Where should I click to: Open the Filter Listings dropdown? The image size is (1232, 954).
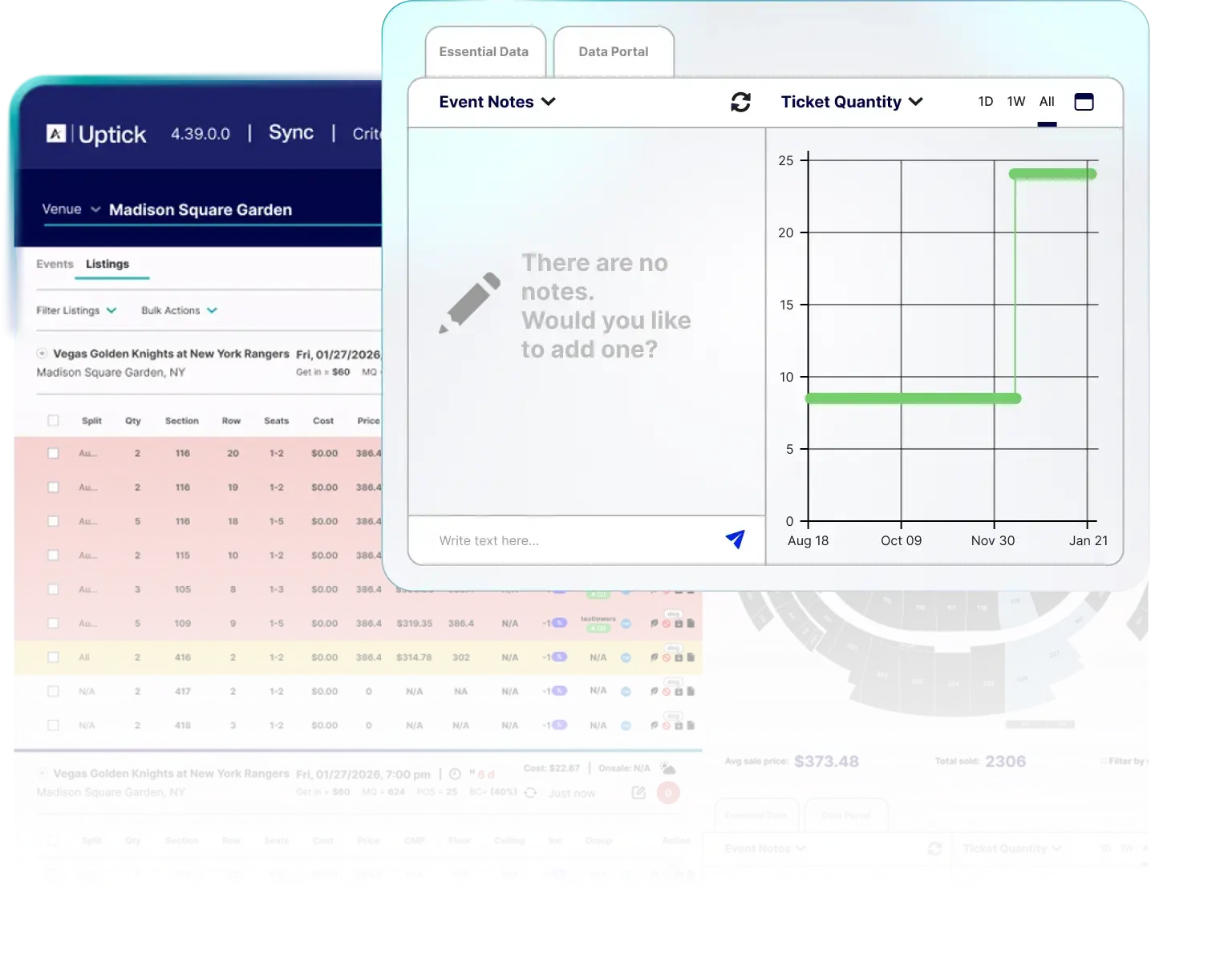[x=76, y=310]
